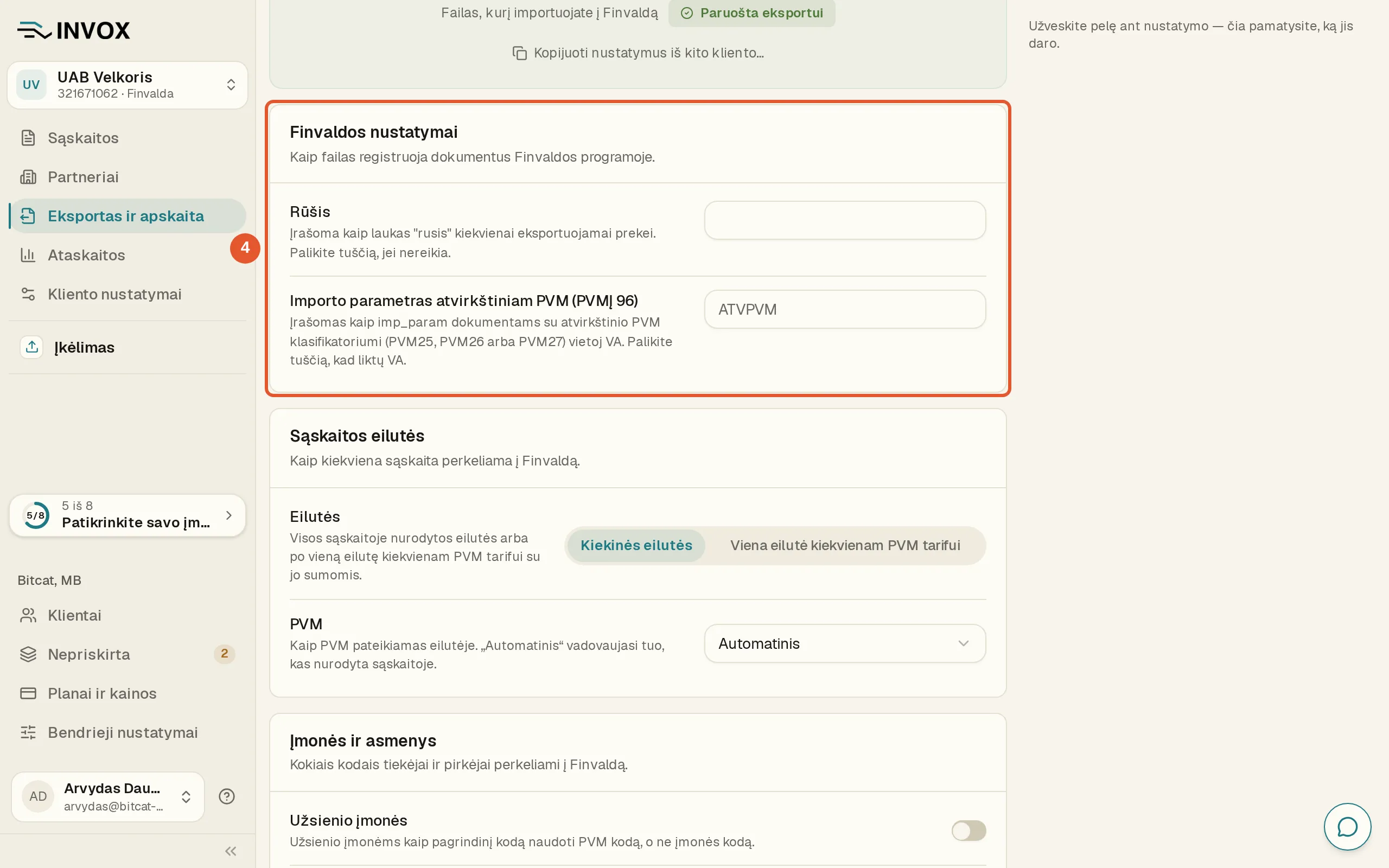Expand the Patikrinkite savo įm... checklist
This screenshot has height=868, width=1389.
pyautogui.click(x=128, y=515)
